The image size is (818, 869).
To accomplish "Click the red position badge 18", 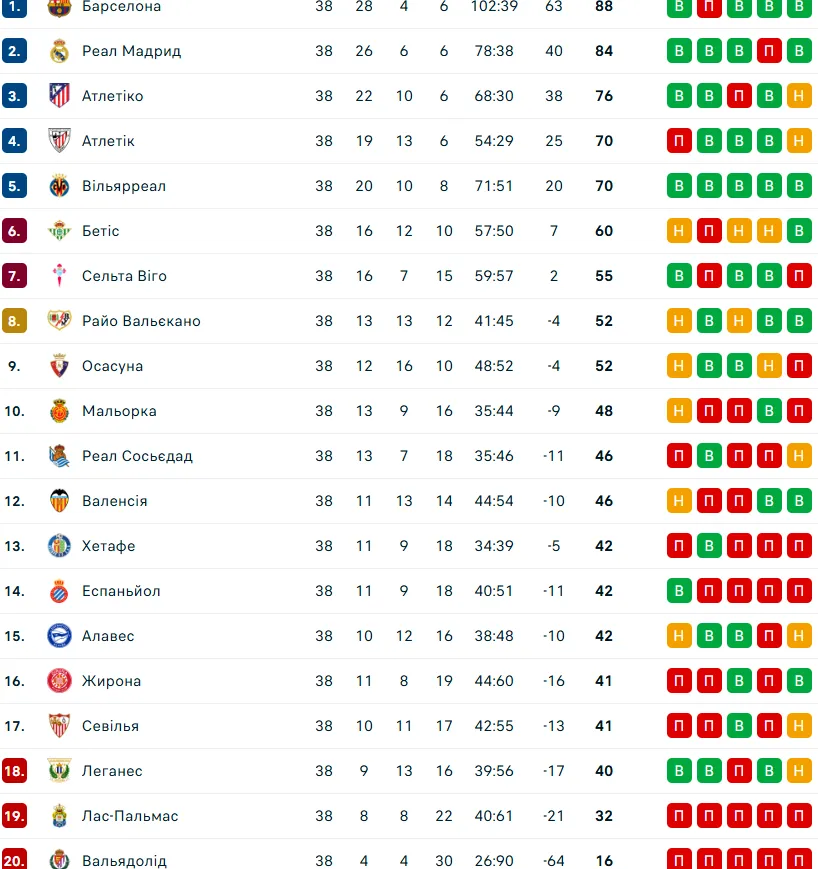I will pos(14,771).
